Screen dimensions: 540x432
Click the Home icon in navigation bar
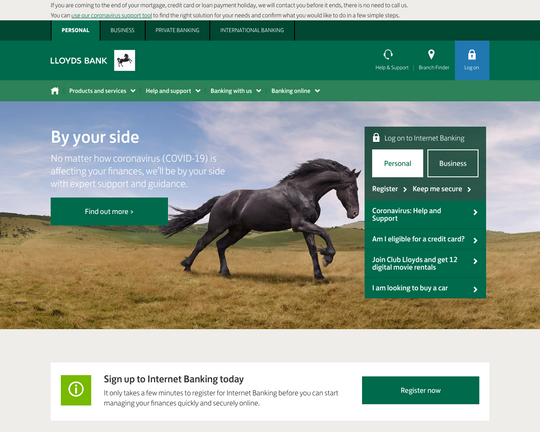(55, 91)
